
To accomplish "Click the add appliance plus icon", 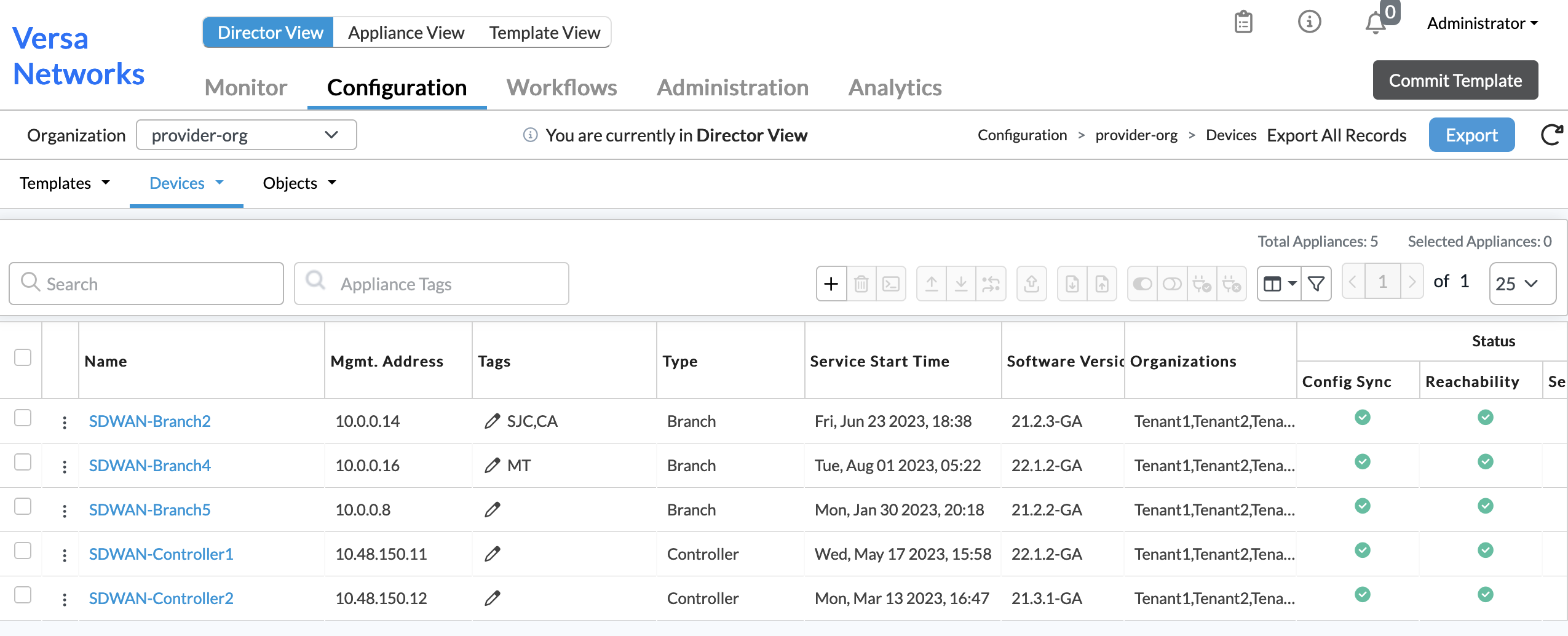I will (831, 284).
